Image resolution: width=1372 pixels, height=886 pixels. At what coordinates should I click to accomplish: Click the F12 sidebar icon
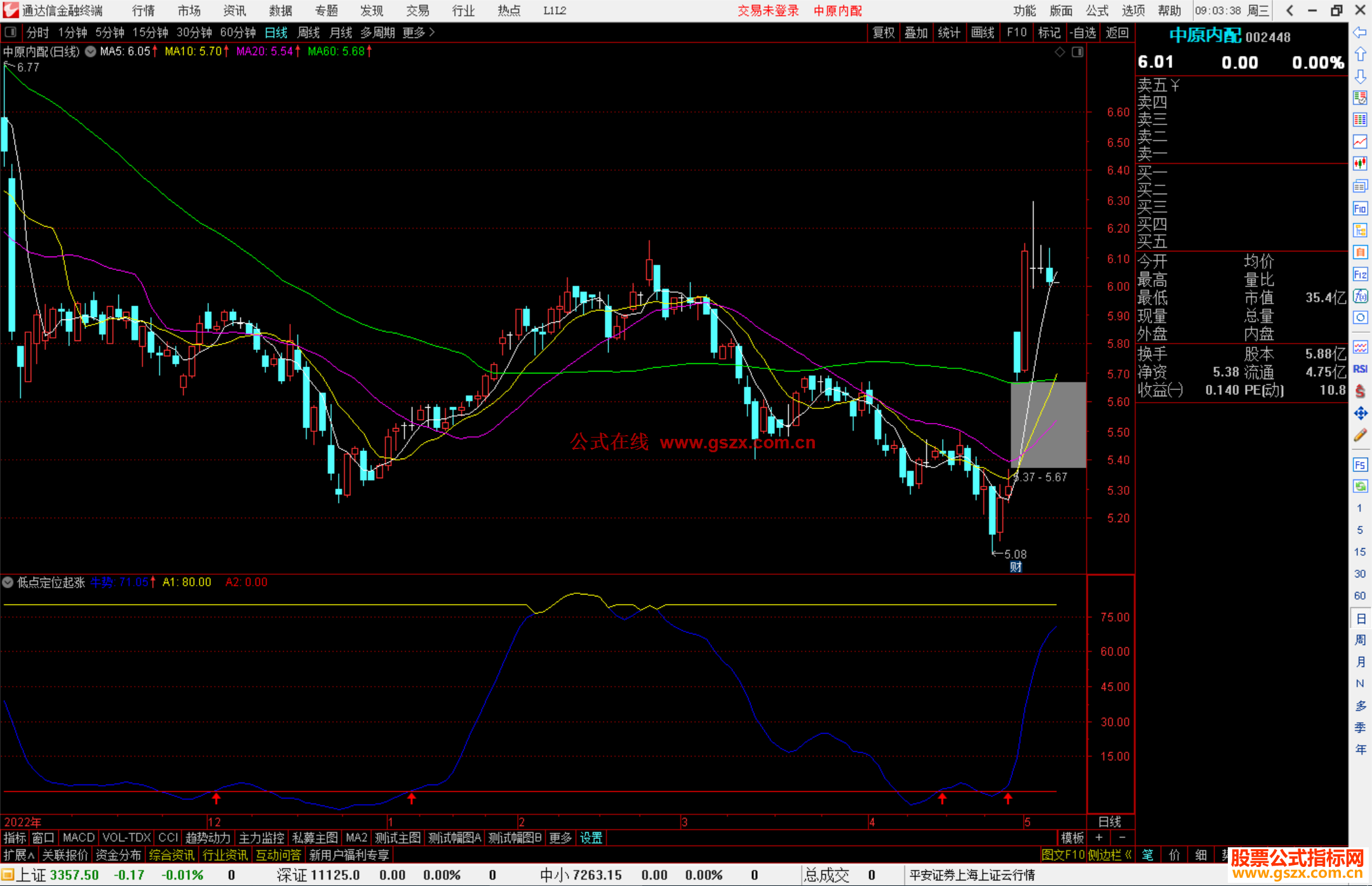[1360, 274]
